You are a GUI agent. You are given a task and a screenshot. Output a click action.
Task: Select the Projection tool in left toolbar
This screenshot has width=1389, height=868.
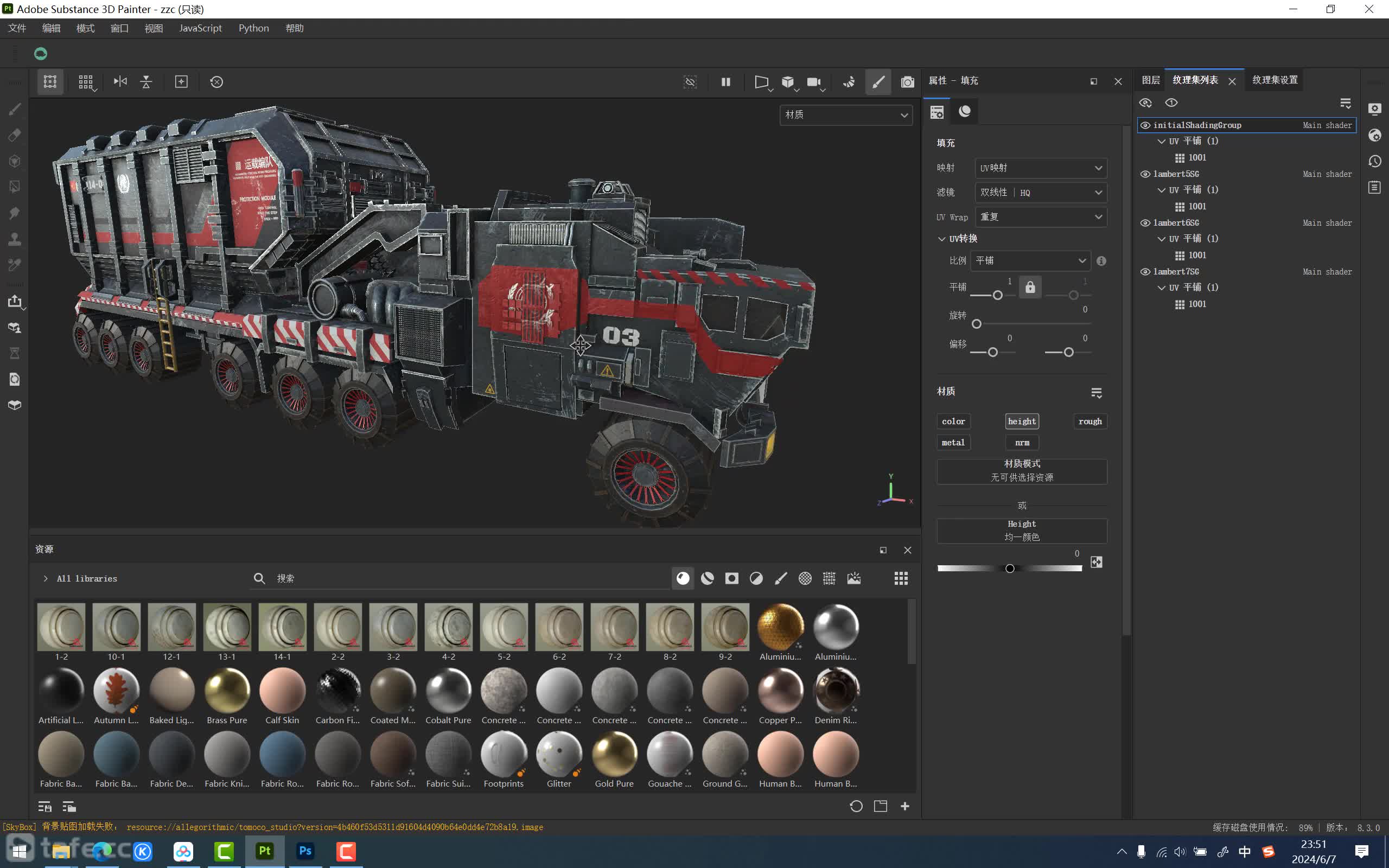[x=15, y=161]
